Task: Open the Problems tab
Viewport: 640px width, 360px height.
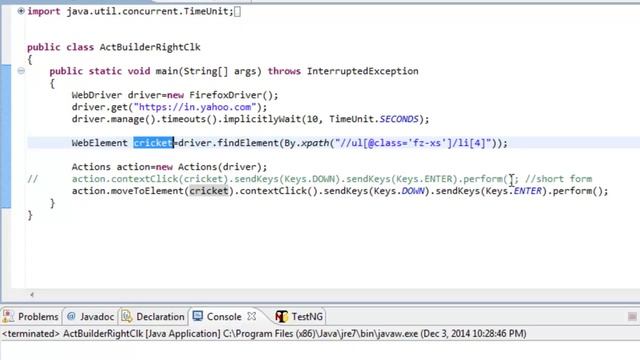Action: click(31, 317)
